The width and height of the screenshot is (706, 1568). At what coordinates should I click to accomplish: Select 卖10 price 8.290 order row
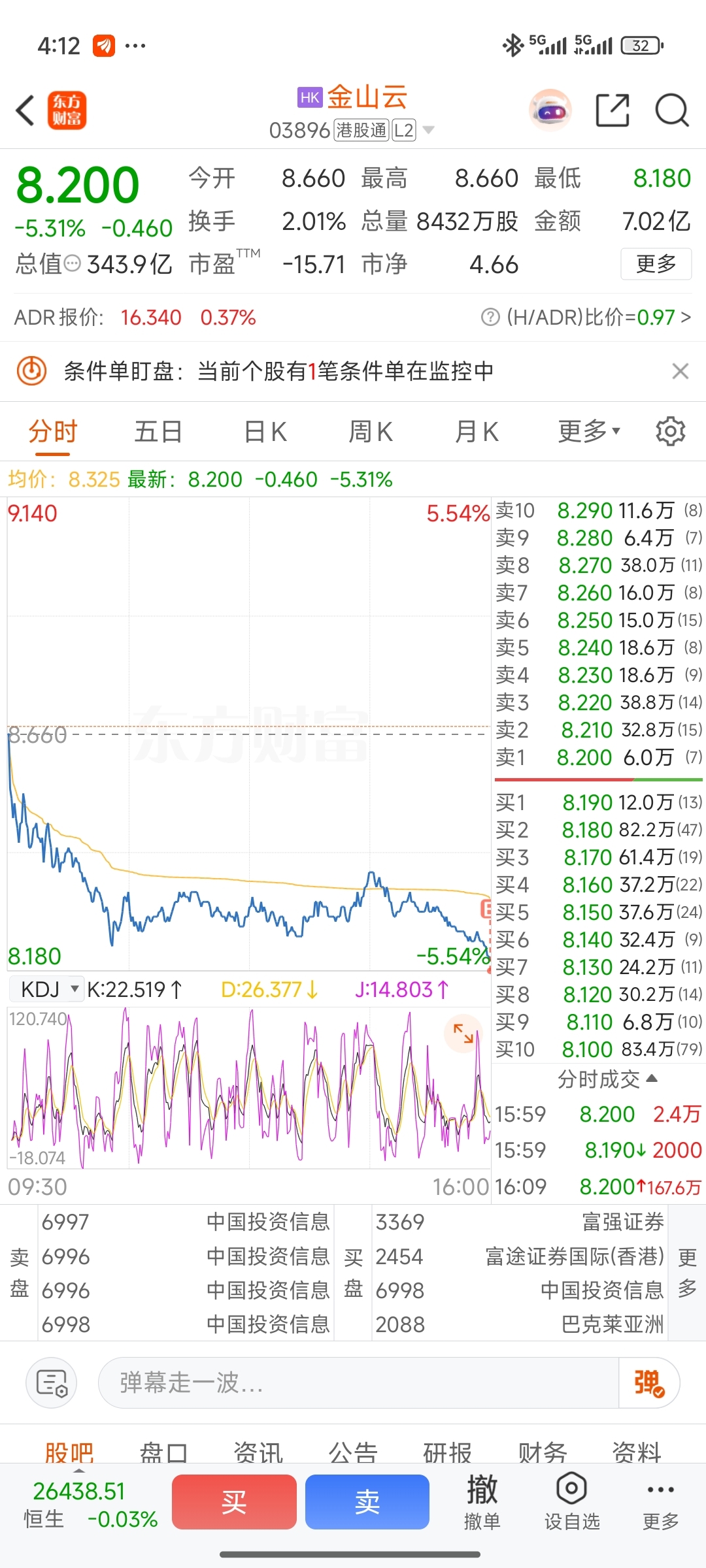point(598,510)
